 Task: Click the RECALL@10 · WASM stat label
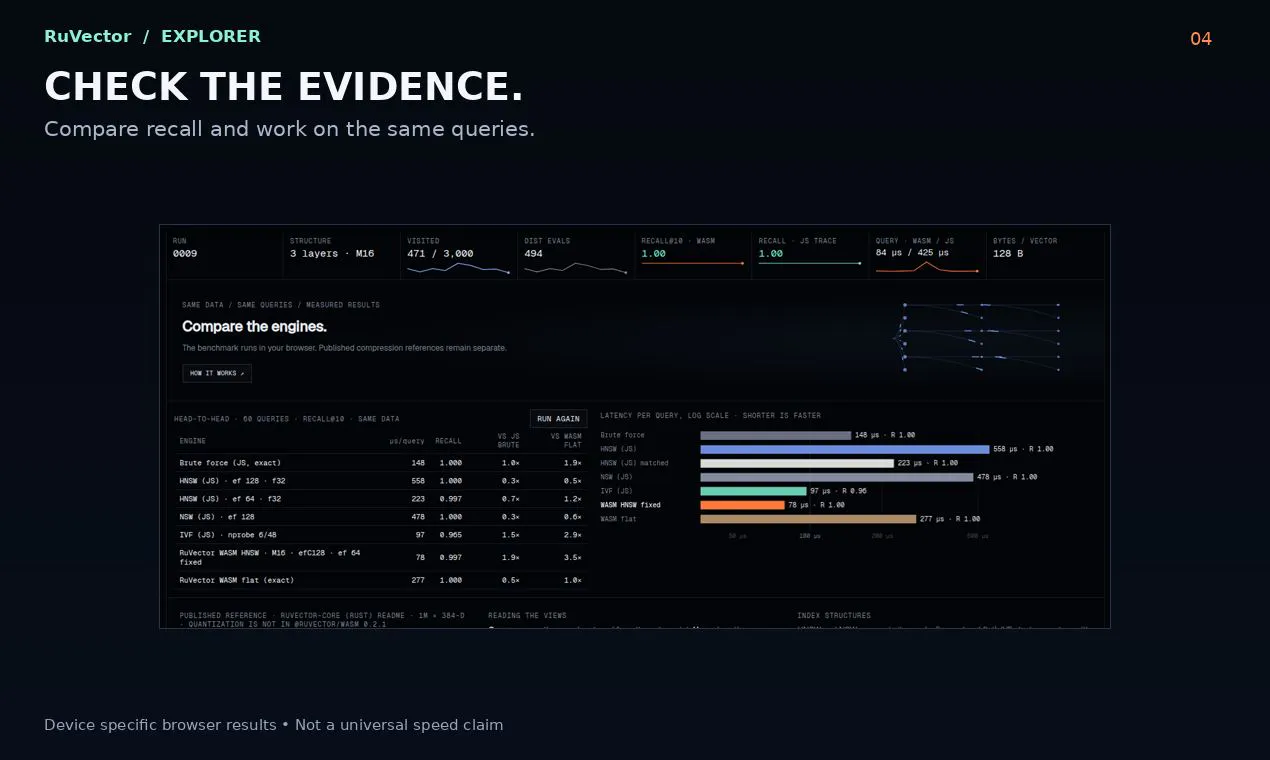pyautogui.click(x=678, y=241)
